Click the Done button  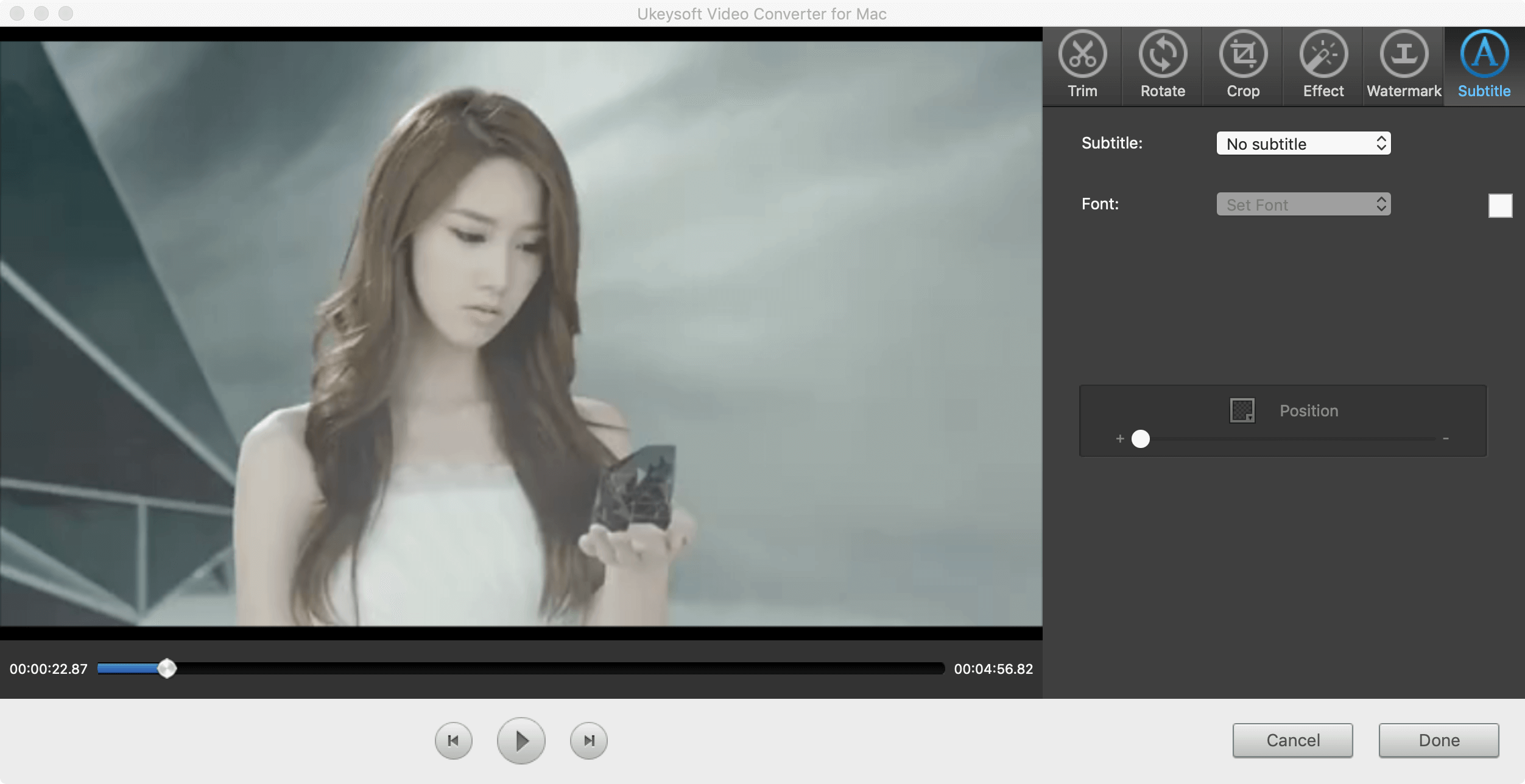(1439, 740)
